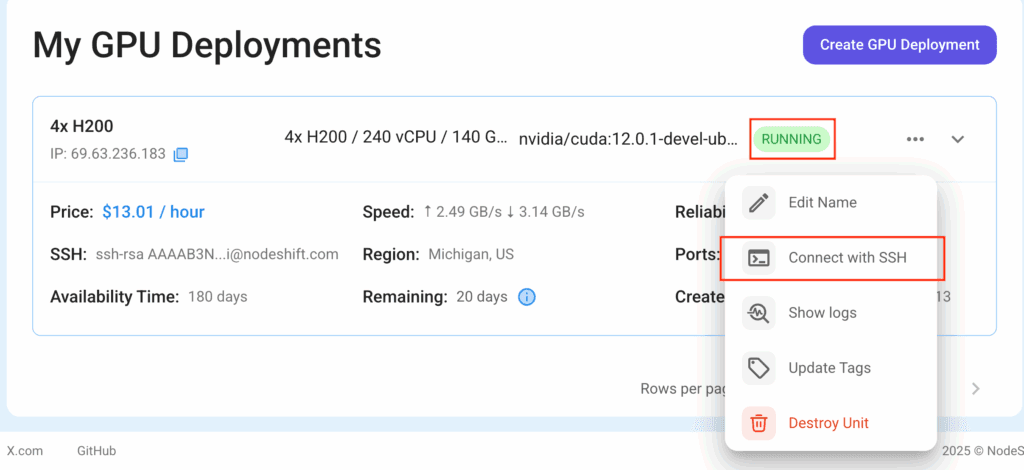Click the Show logs magnifier icon
The image size is (1024, 470).
758,313
